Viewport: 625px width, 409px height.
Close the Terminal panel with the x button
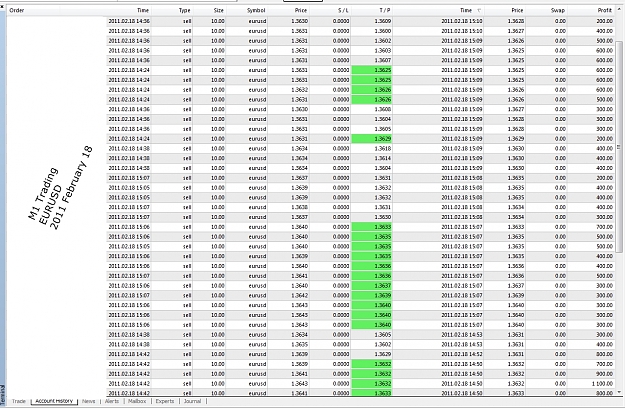pos(2,6)
